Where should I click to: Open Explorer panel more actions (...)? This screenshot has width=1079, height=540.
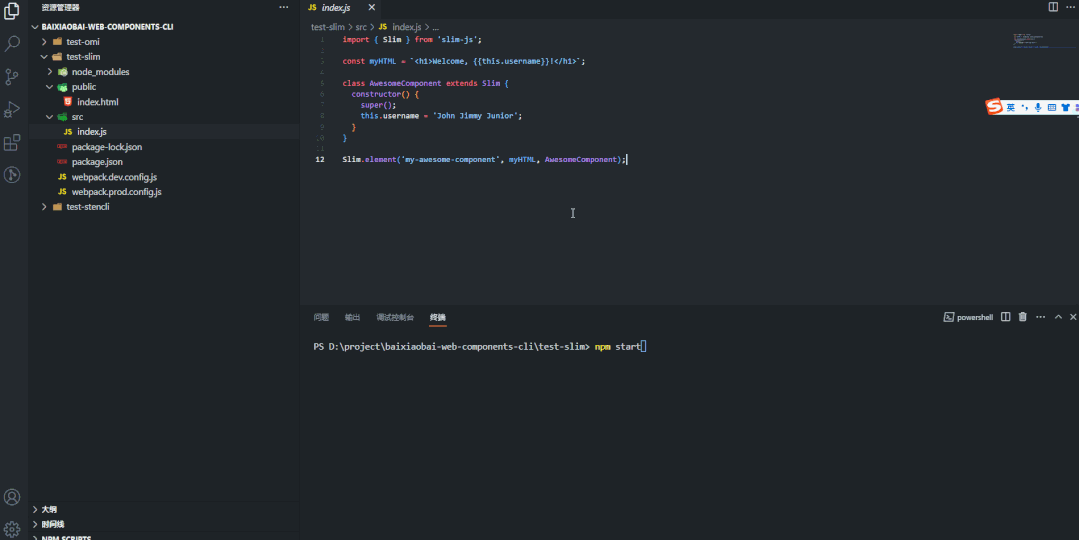[284, 7]
